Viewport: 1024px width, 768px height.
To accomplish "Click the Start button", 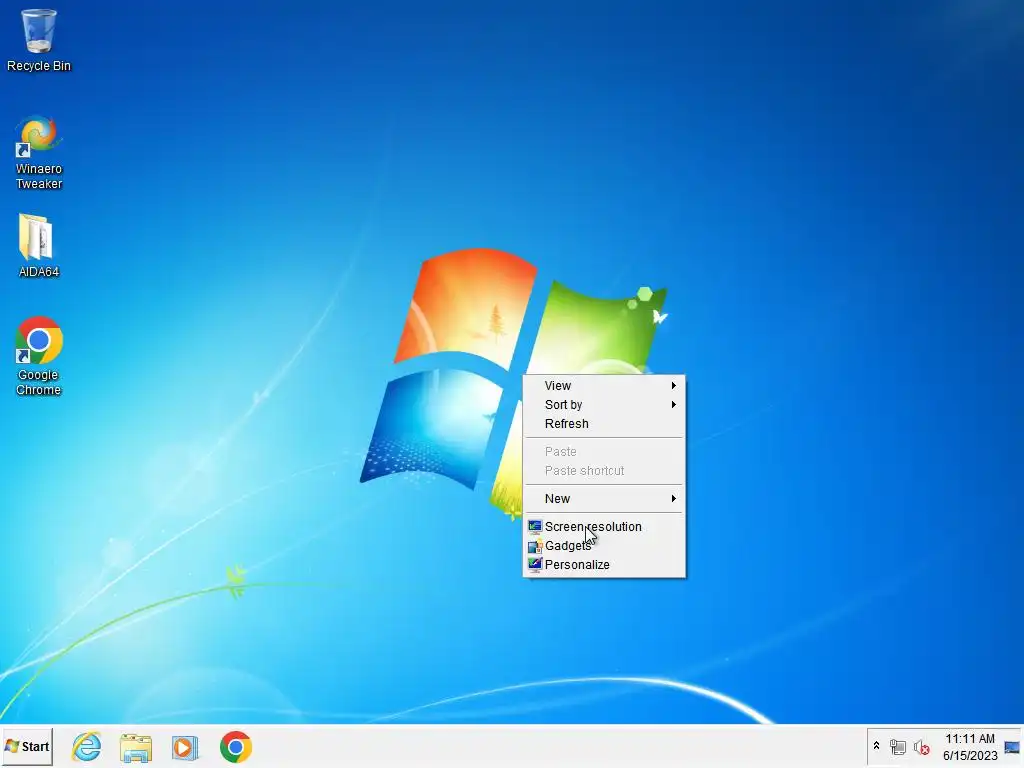I will tap(27, 746).
